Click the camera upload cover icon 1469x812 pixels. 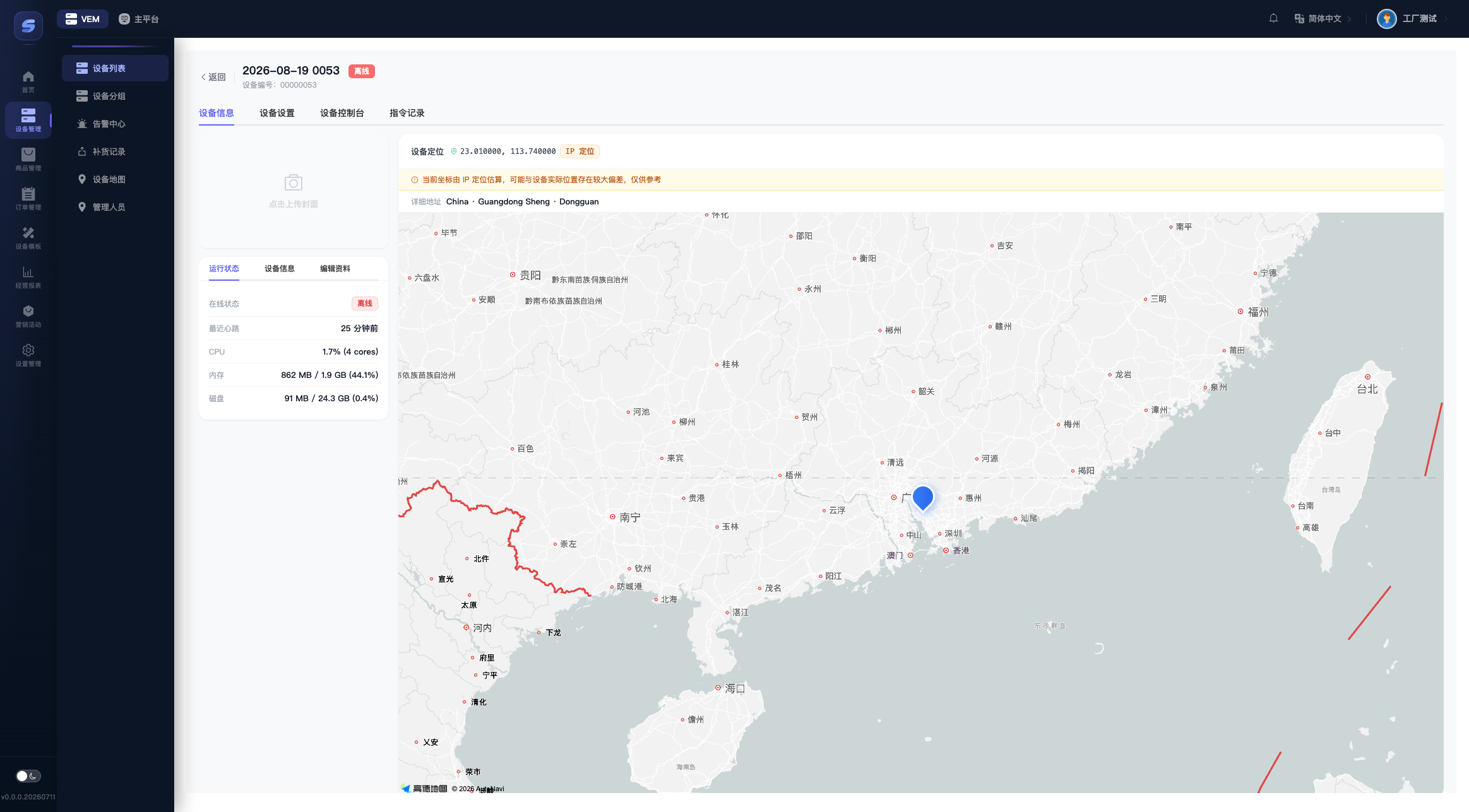[x=294, y=183]
